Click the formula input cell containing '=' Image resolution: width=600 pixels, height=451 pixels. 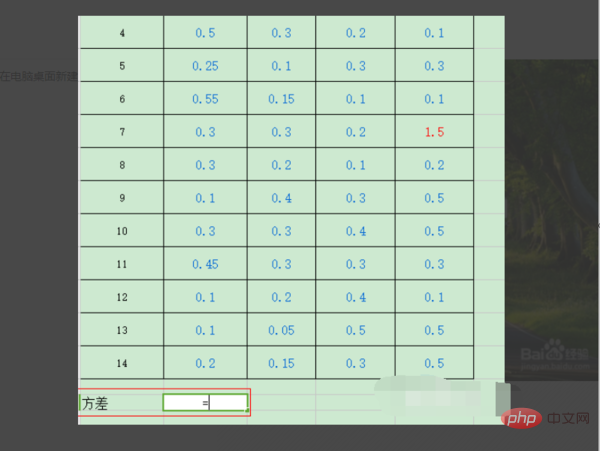tap(205, 403)
